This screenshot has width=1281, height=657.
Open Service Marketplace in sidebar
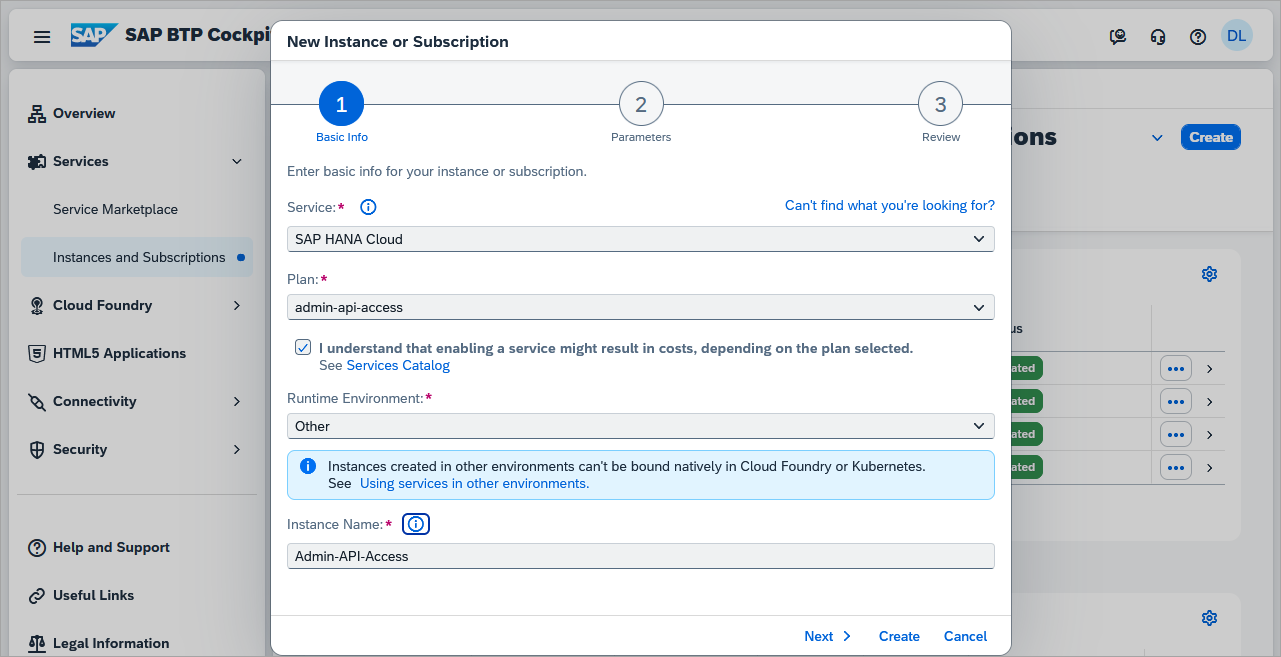click(x=115, y=210)
